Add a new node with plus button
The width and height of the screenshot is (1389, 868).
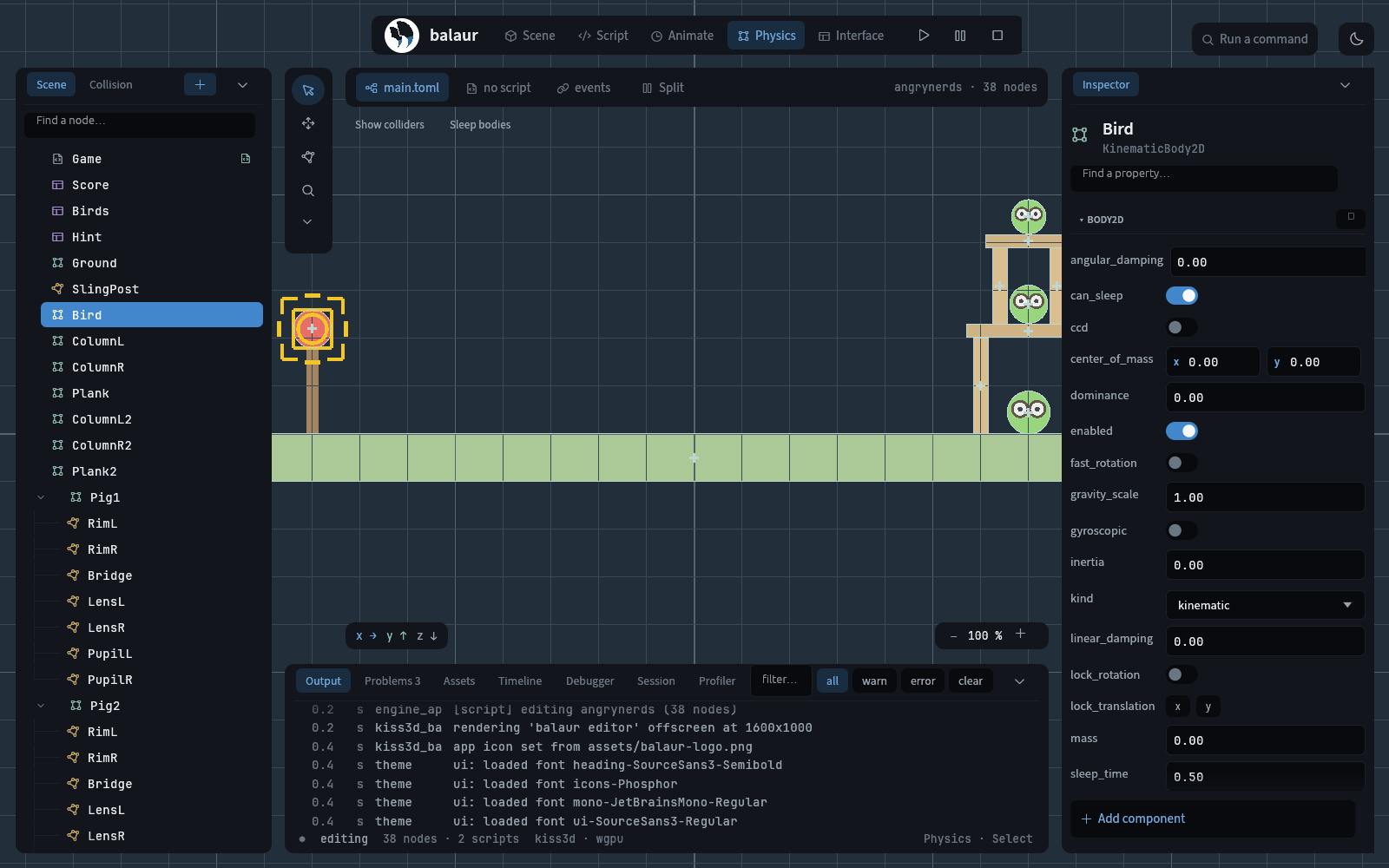[x=200, y=84]
